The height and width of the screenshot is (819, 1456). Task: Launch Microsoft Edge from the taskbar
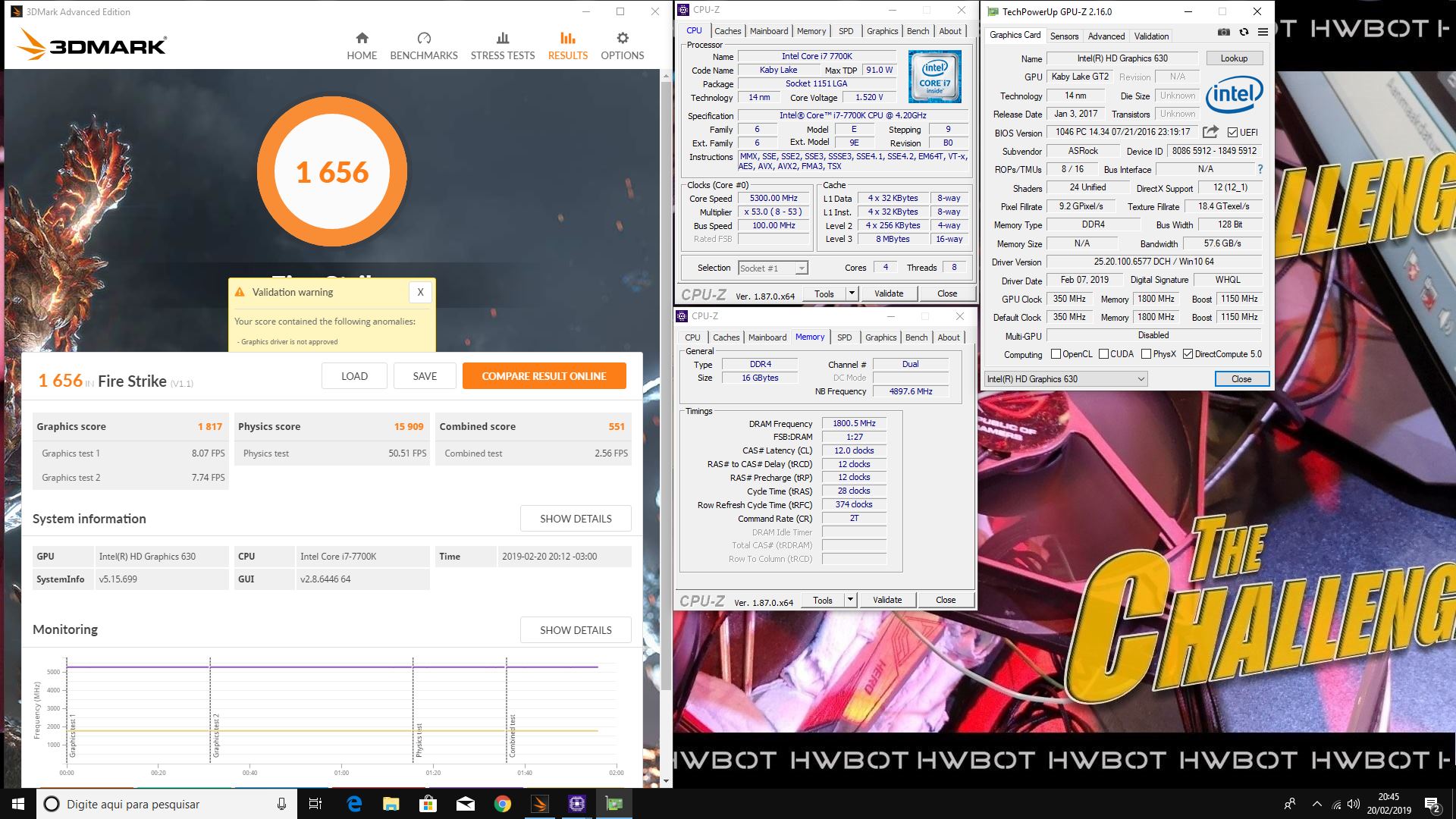354,804
